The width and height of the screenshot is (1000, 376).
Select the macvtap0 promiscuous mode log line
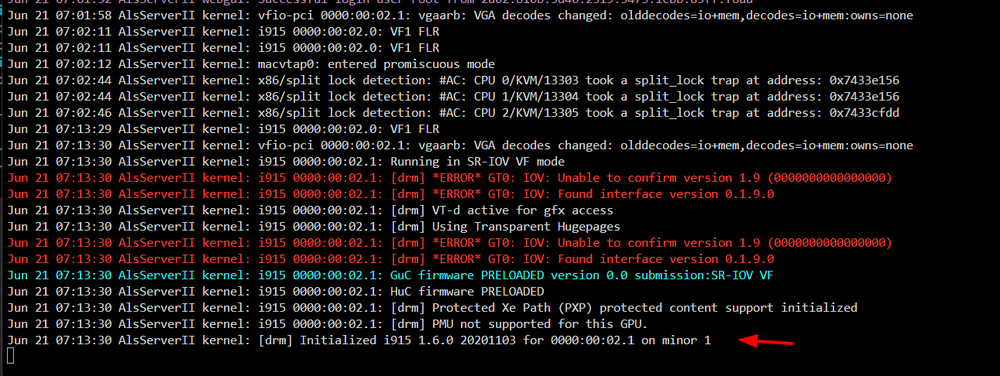click(251, 64)
